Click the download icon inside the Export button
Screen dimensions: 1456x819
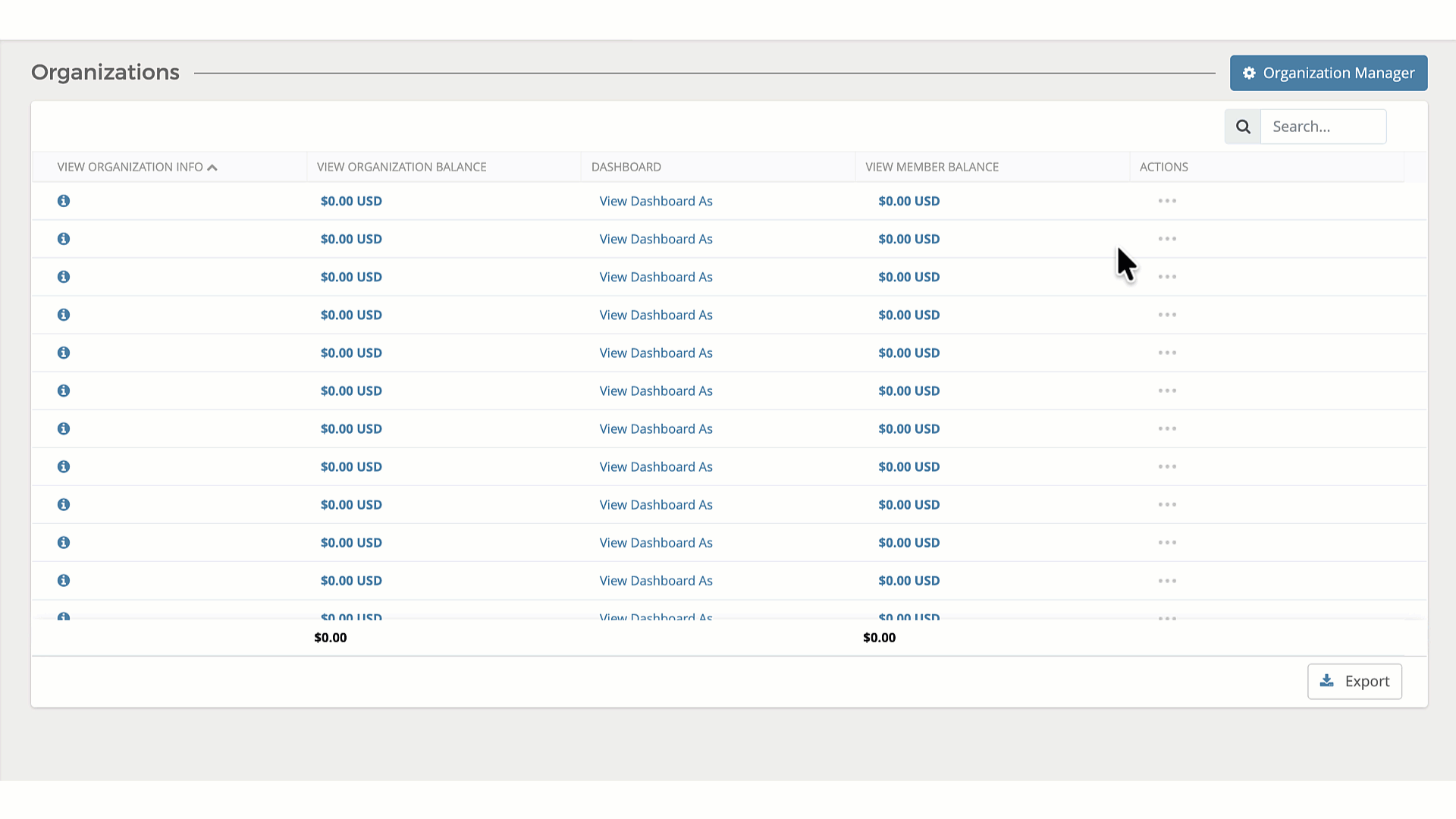coord(1327,681)
